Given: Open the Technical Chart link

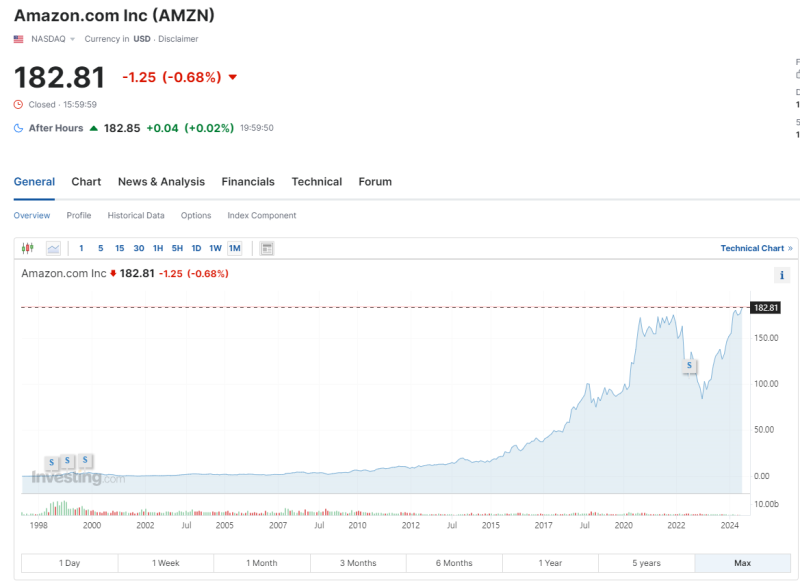Looking at the screenshot, I should (756, 248).
